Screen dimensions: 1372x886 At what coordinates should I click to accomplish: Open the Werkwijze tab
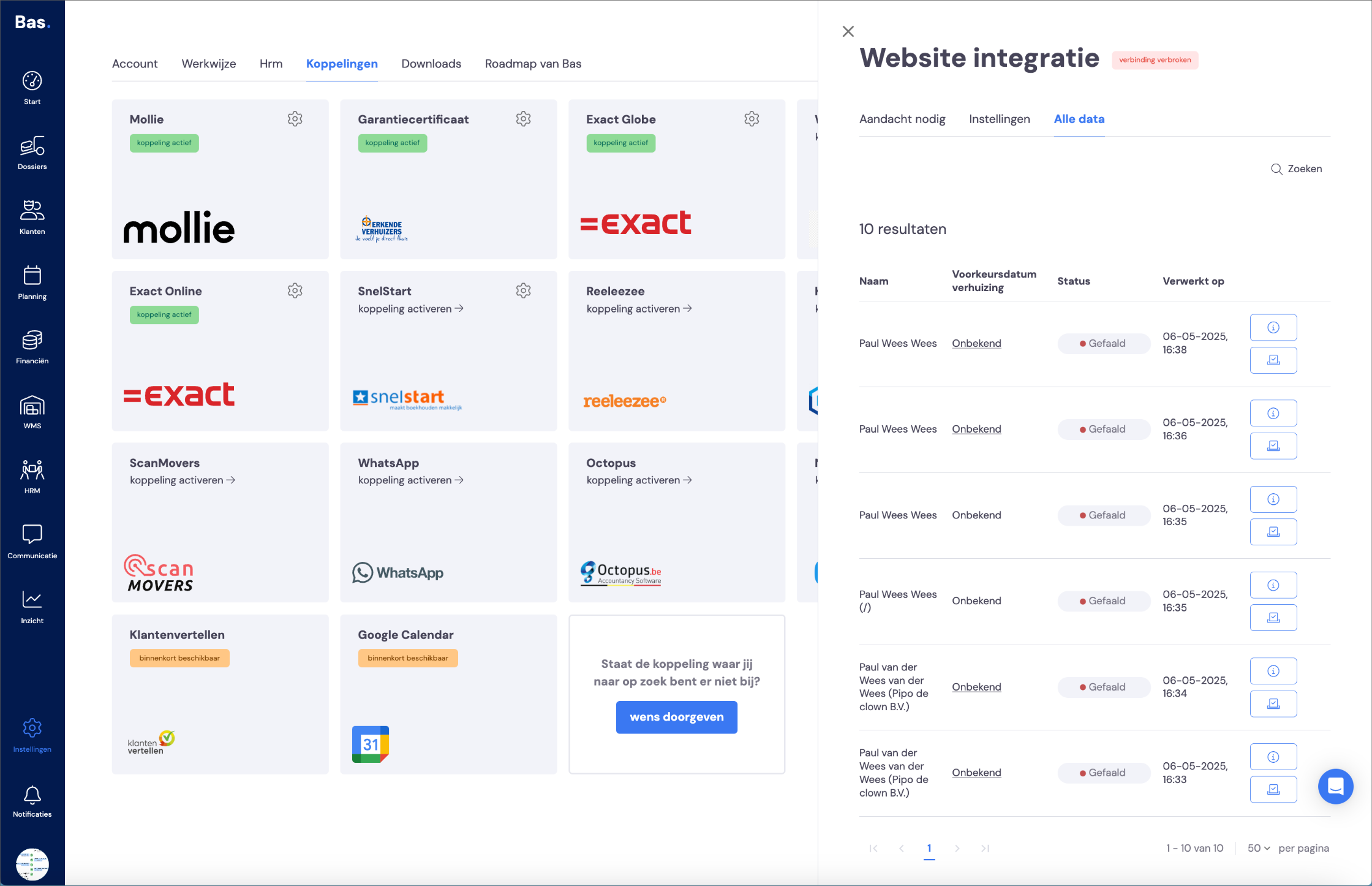(208, 64)
